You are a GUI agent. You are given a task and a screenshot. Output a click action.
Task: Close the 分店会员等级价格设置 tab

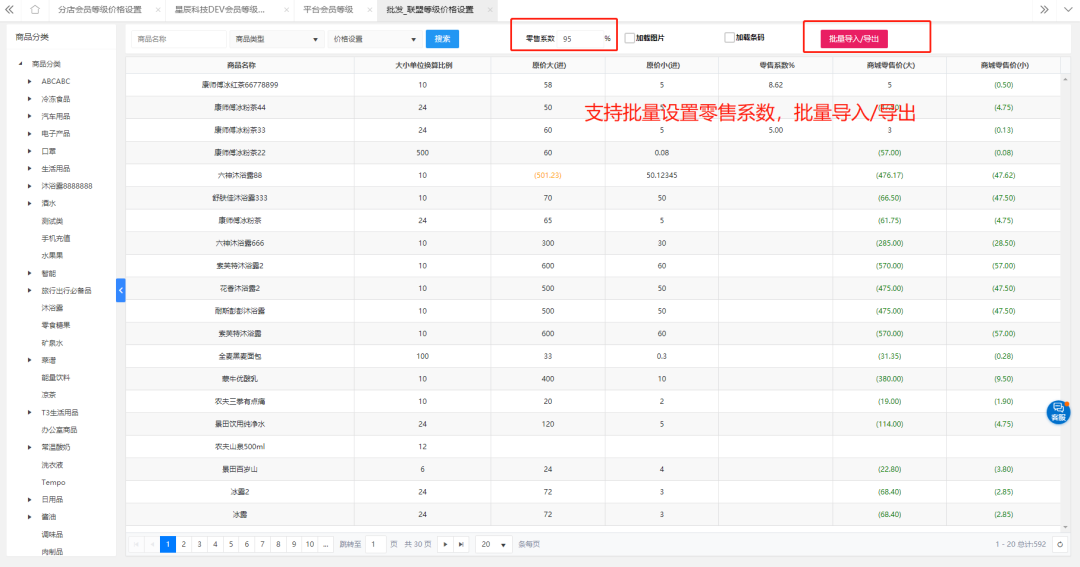[x=158, y=9]
